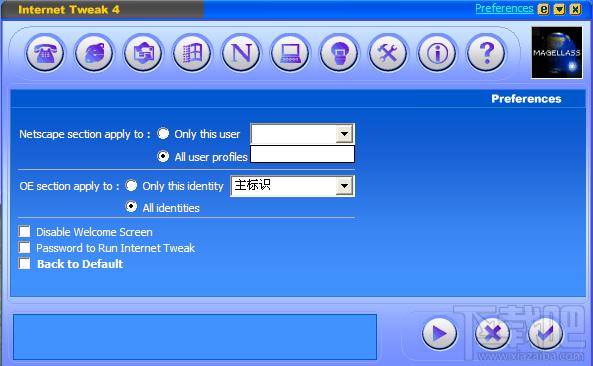Click the yellow X close icon

tap(575, 9)
